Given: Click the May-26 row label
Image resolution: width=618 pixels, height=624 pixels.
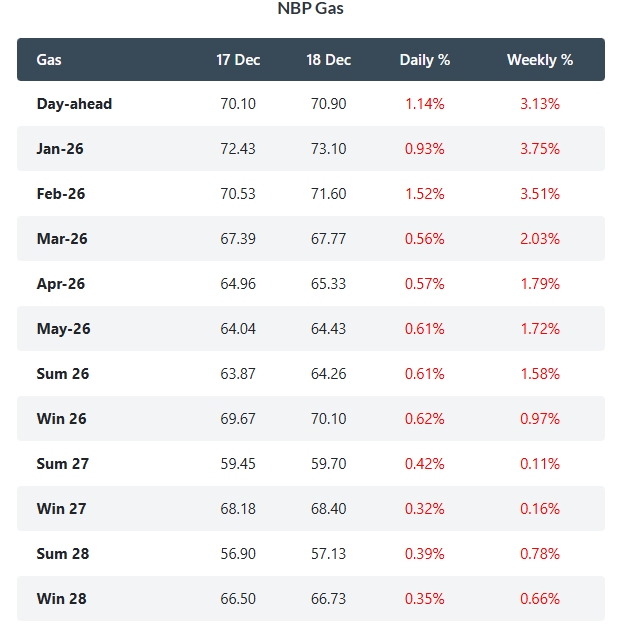Looking at the screenshot, I should (x=62, y=329).
